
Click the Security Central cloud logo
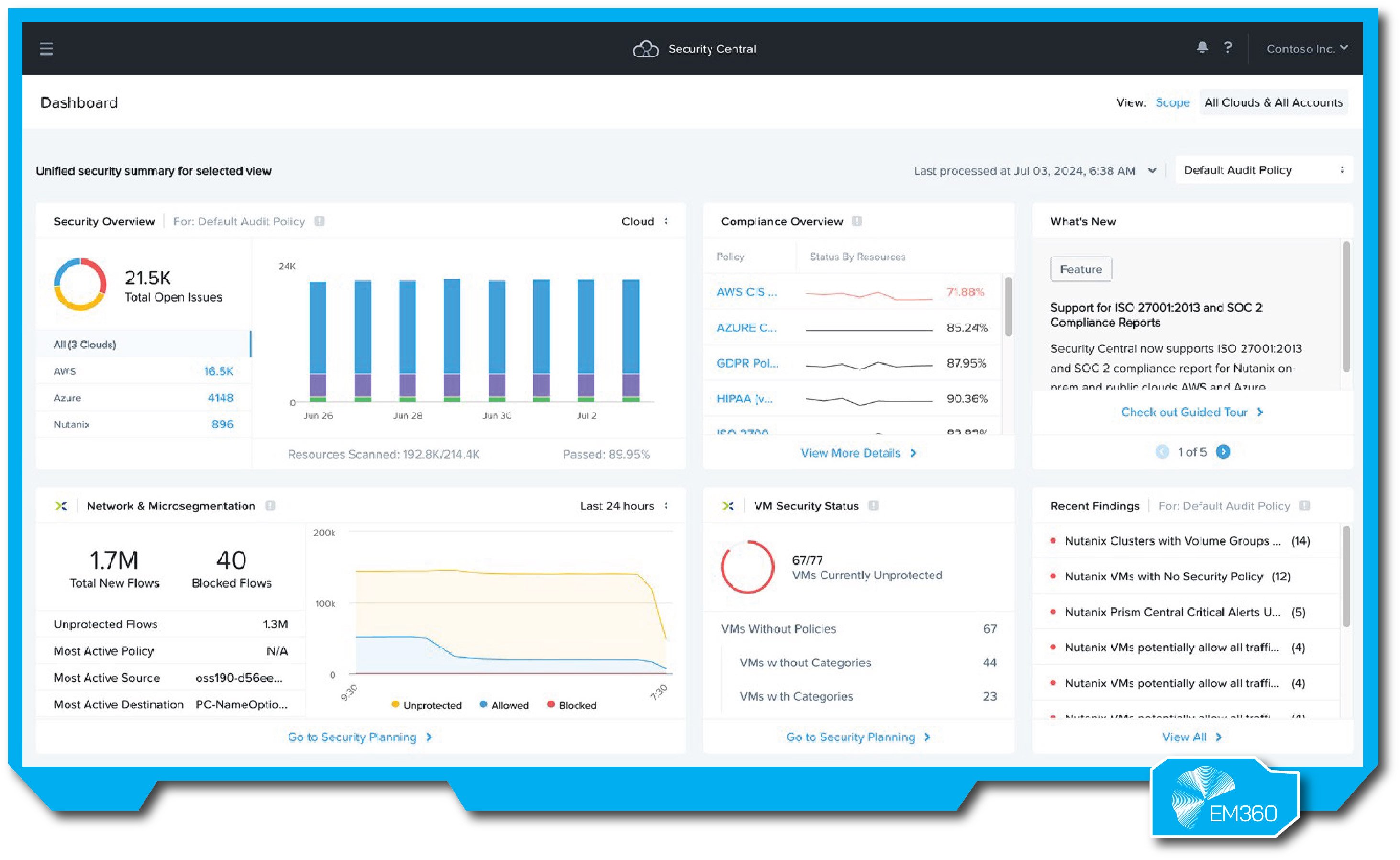pyautogui.click(x=646, y=48)
